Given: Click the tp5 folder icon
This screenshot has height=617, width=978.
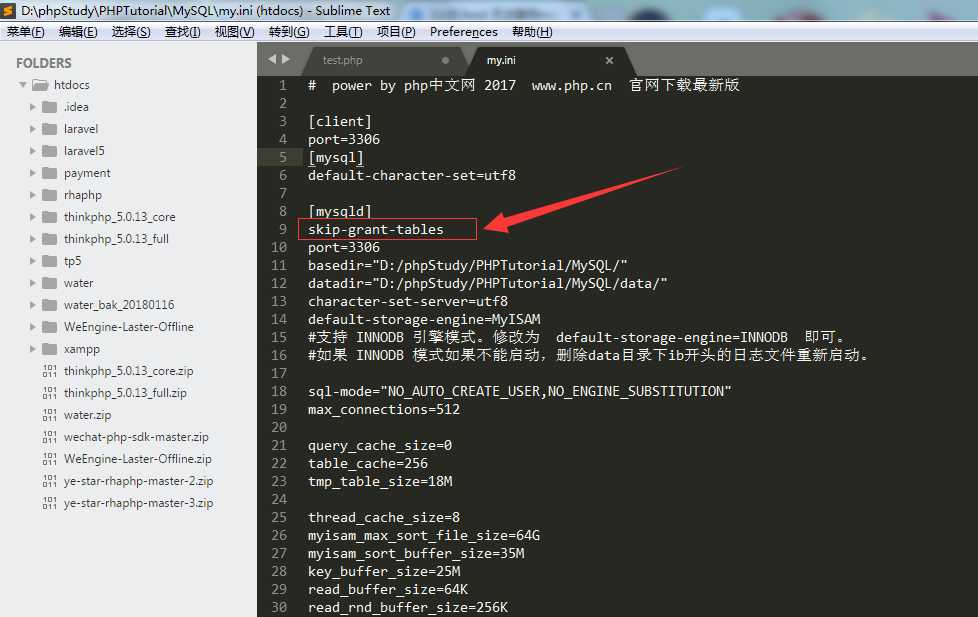Looking at the screenshot, I should [50, 261].
